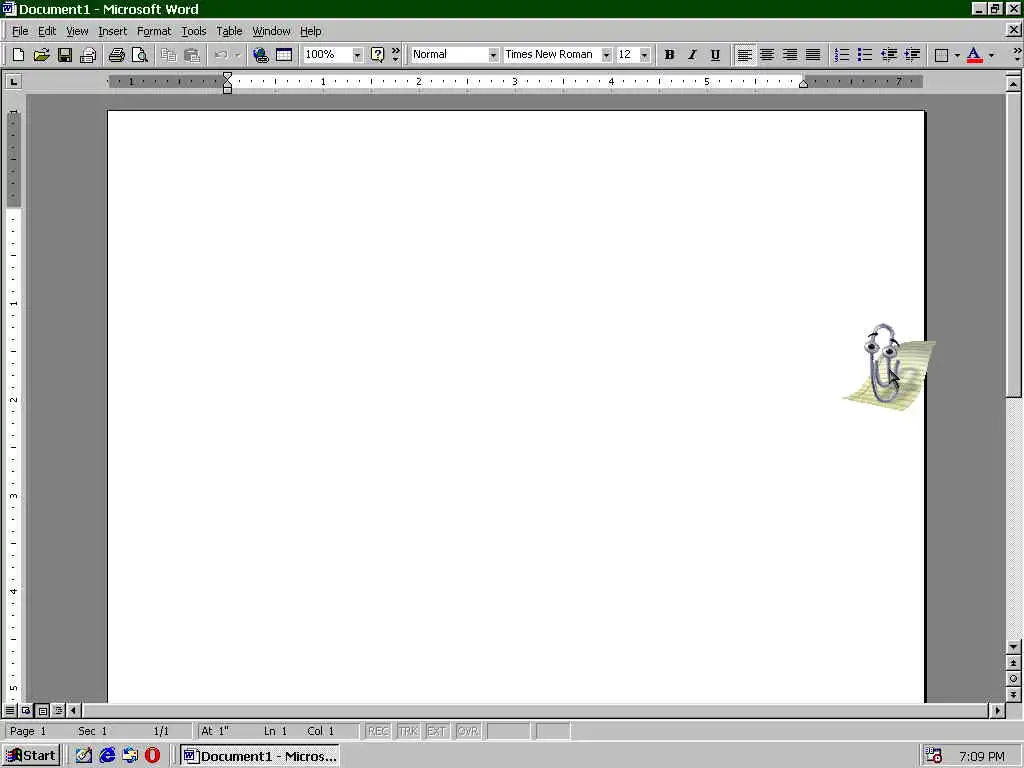Viewport: 1024px width, 768px height.
Task: Open Tables and Borders toolbar icon
Action: pos(284,55)
